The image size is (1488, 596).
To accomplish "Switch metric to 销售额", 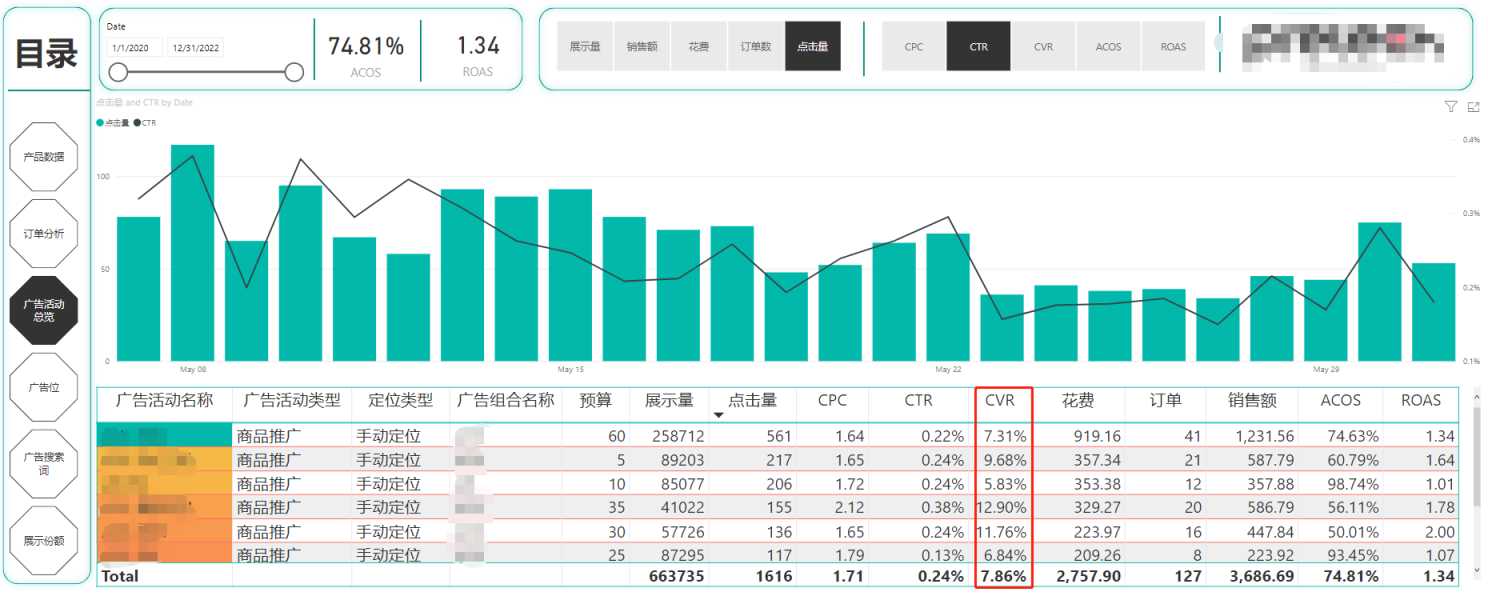I will coord(641,46).
